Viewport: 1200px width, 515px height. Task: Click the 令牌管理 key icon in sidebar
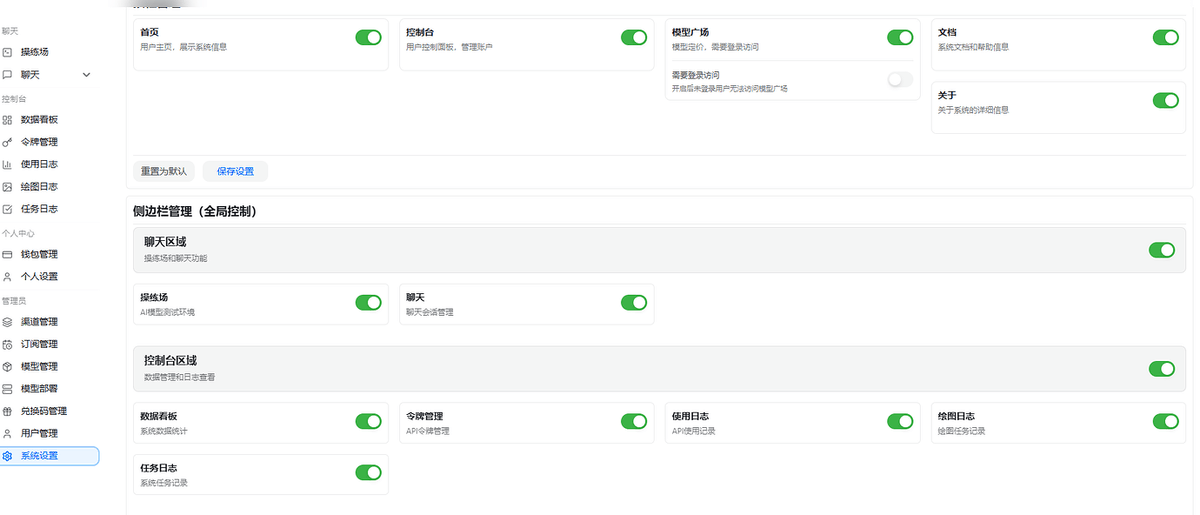click(x=7, y=142)
